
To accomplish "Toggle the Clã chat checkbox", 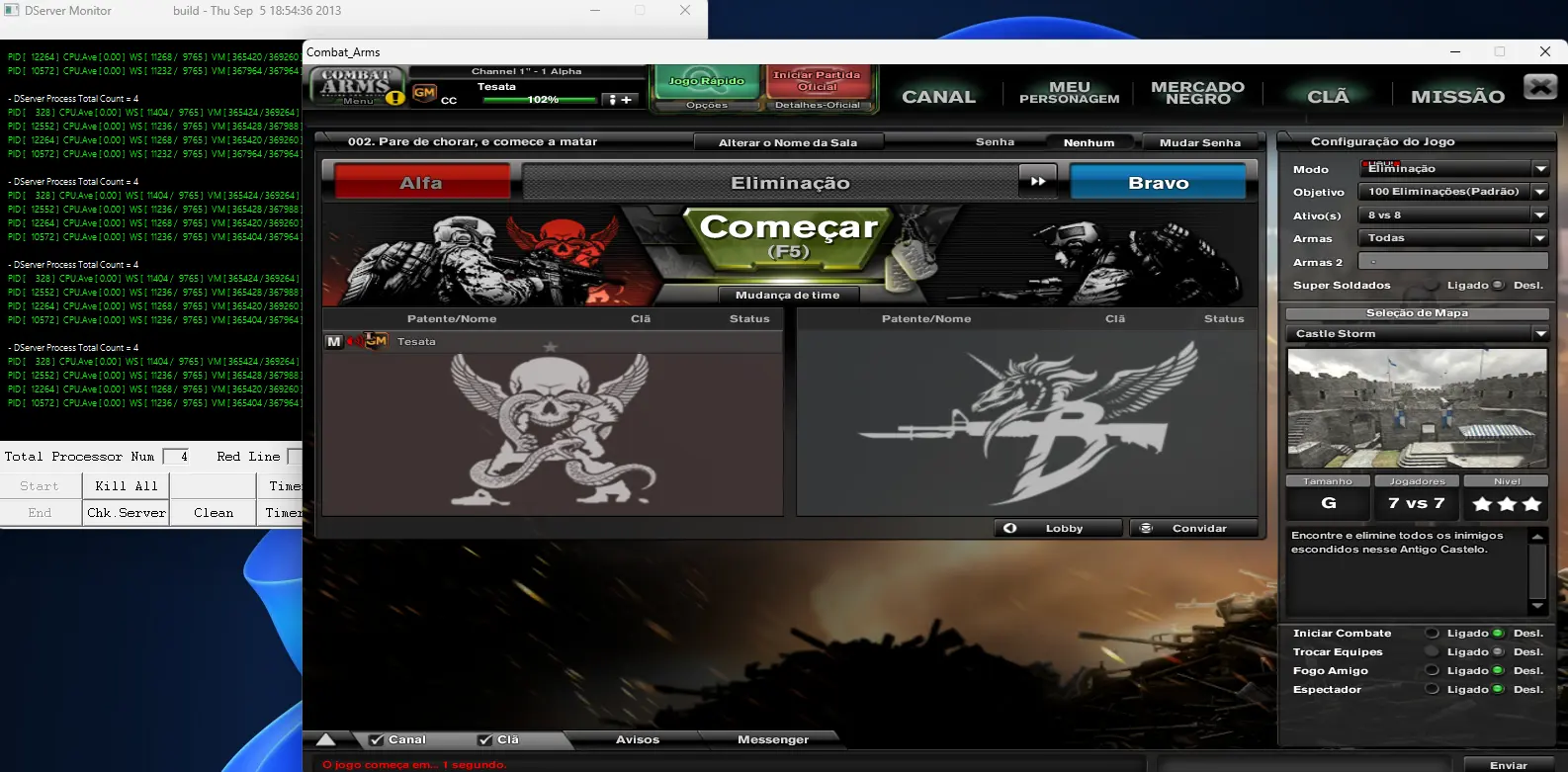I will [x=485, y=739].
